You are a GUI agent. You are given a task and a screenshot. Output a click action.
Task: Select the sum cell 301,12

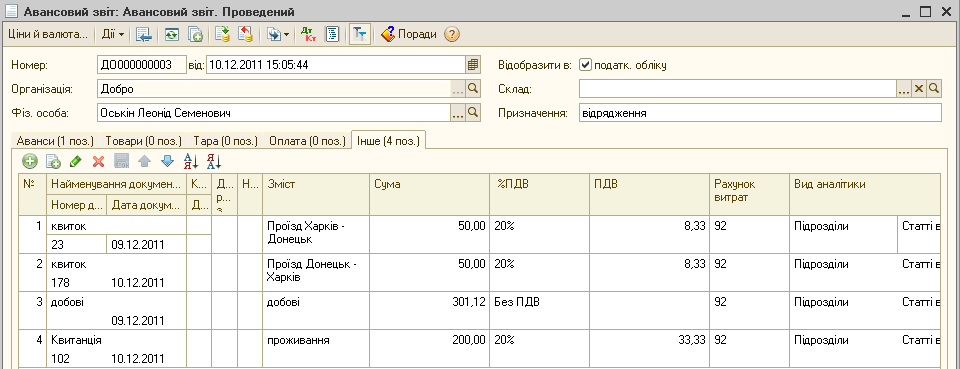(x=429, y=310)
